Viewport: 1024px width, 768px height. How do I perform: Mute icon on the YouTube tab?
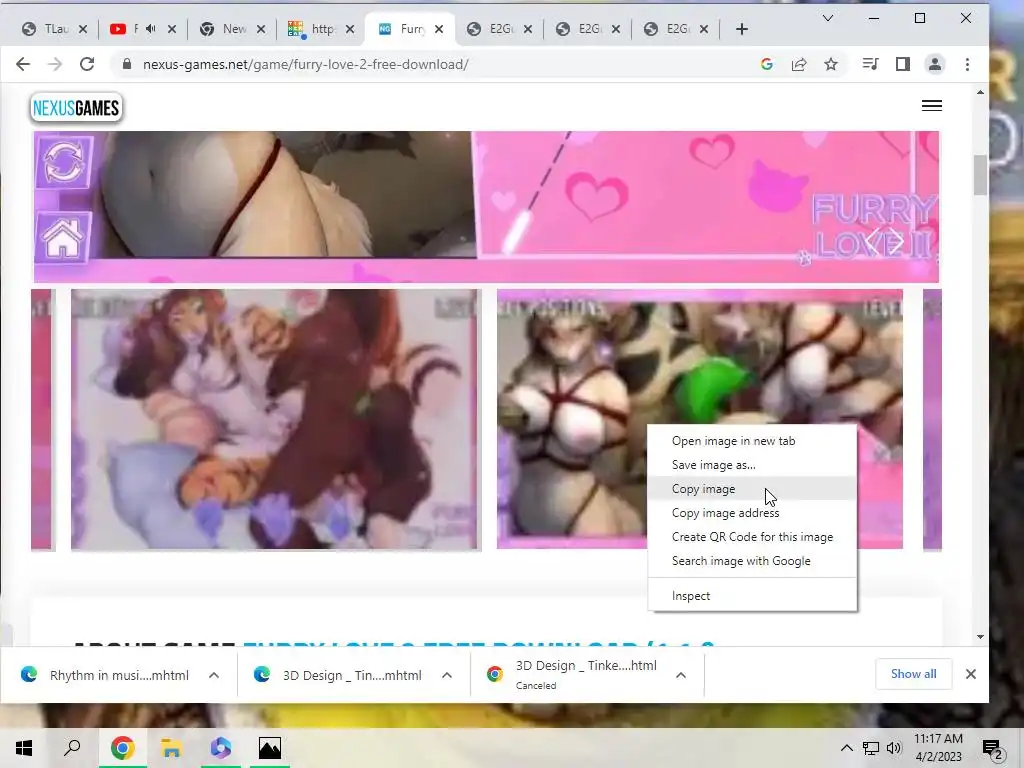151,29
